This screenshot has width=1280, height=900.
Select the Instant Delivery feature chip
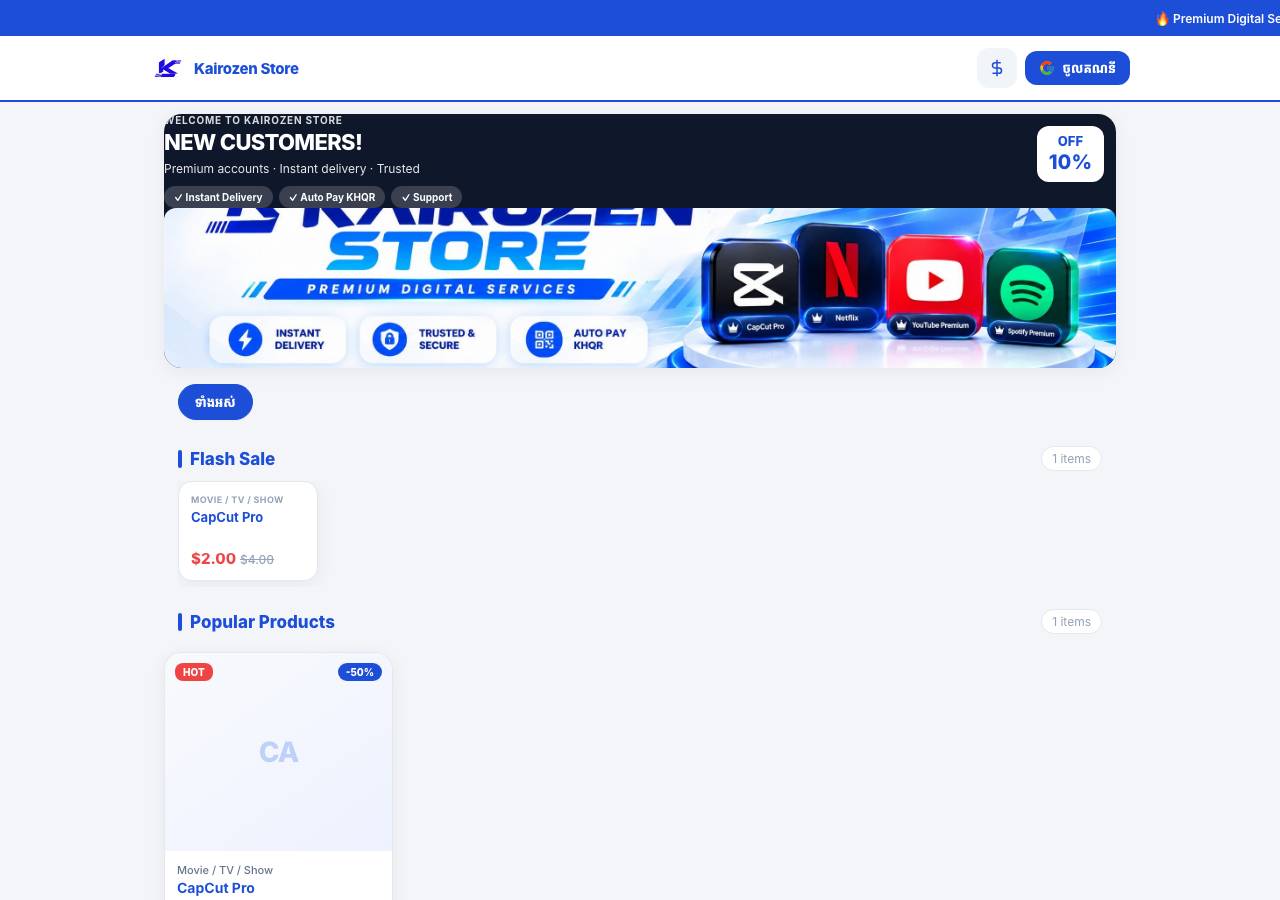[x=218, y=197]
